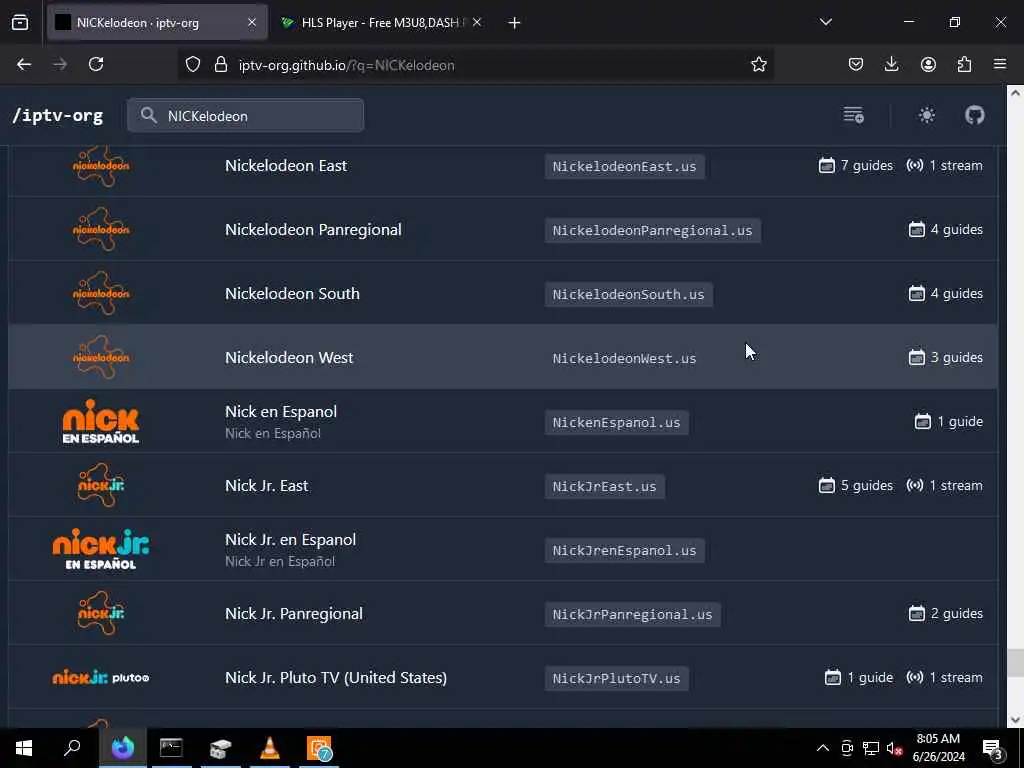
Task: Open the /iptv-org home logo
Action: click(x=57, y=116)
